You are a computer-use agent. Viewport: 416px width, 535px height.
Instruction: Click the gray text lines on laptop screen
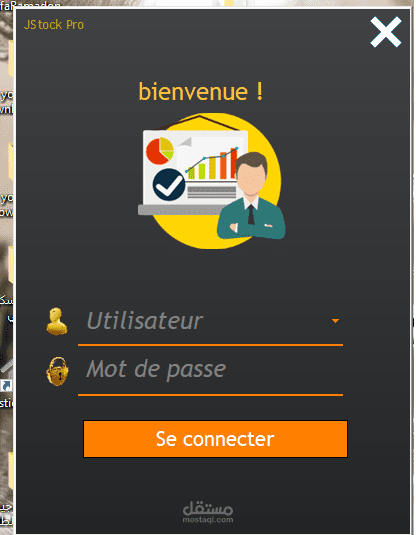212,190
